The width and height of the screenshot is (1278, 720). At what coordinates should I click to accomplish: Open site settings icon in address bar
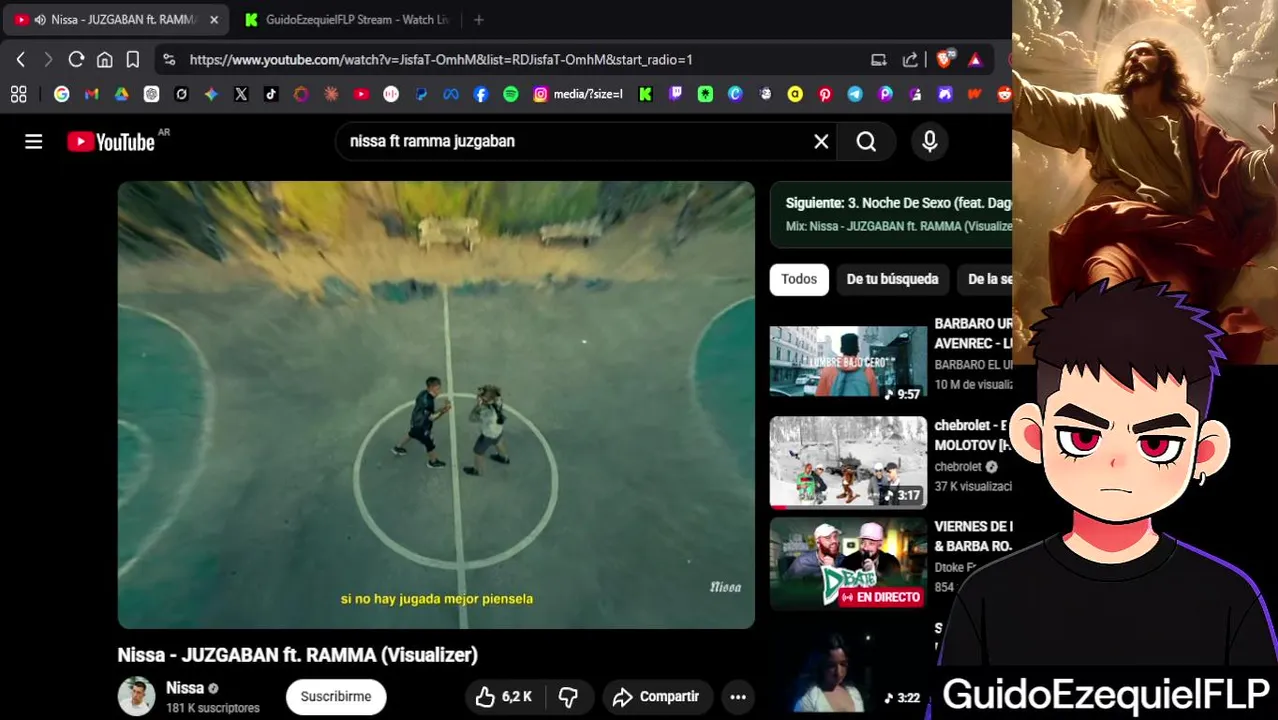pyautogui.click(x=169, y=60)
